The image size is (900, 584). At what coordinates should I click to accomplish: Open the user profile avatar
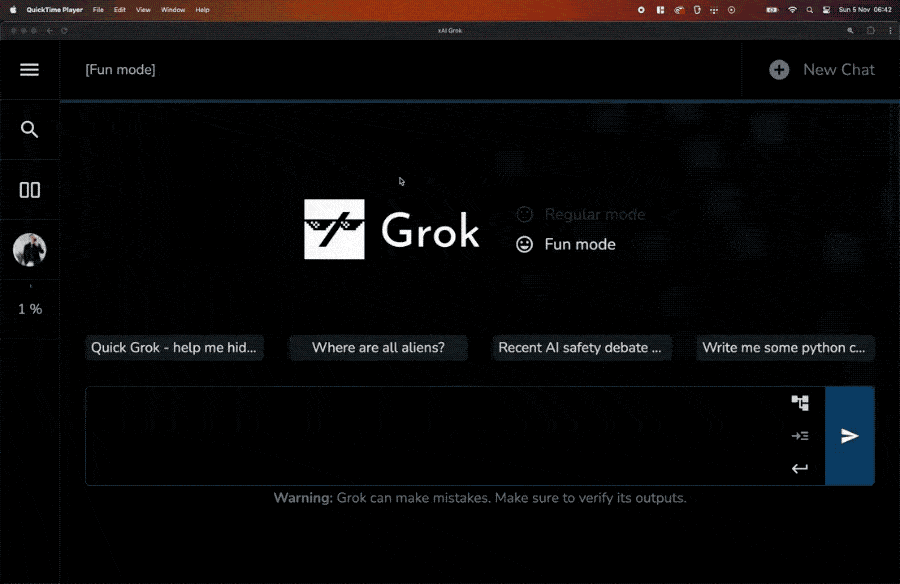pos(29,250)
